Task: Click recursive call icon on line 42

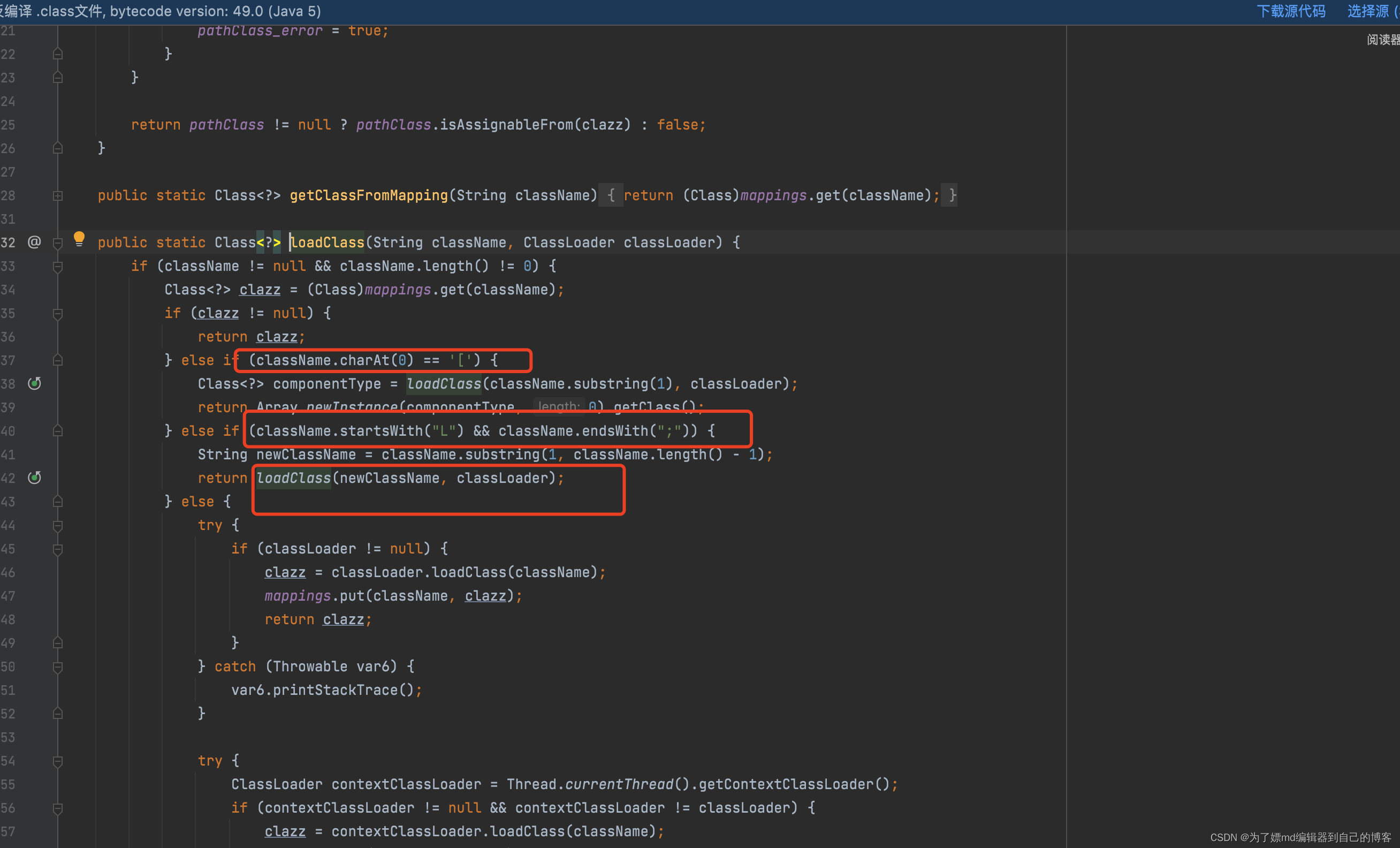Action: tap(34, 478)
